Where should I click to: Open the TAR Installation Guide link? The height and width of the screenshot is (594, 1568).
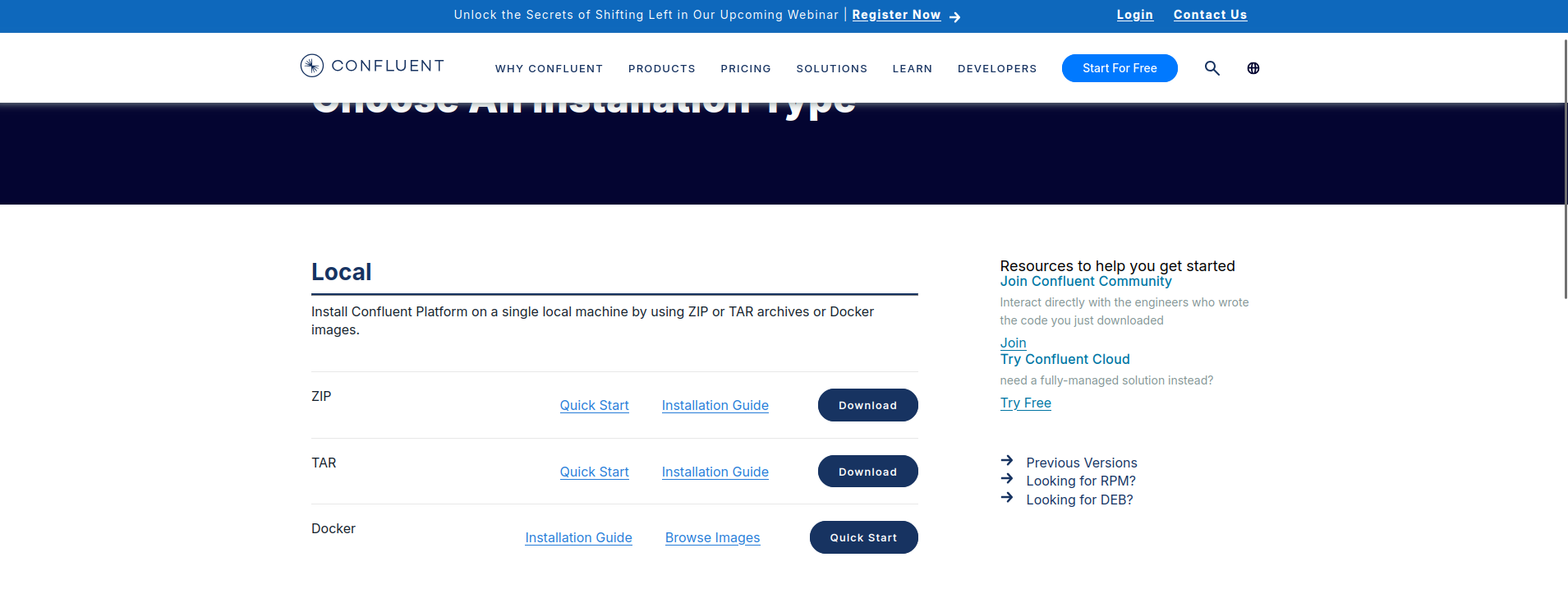(715, 472)
